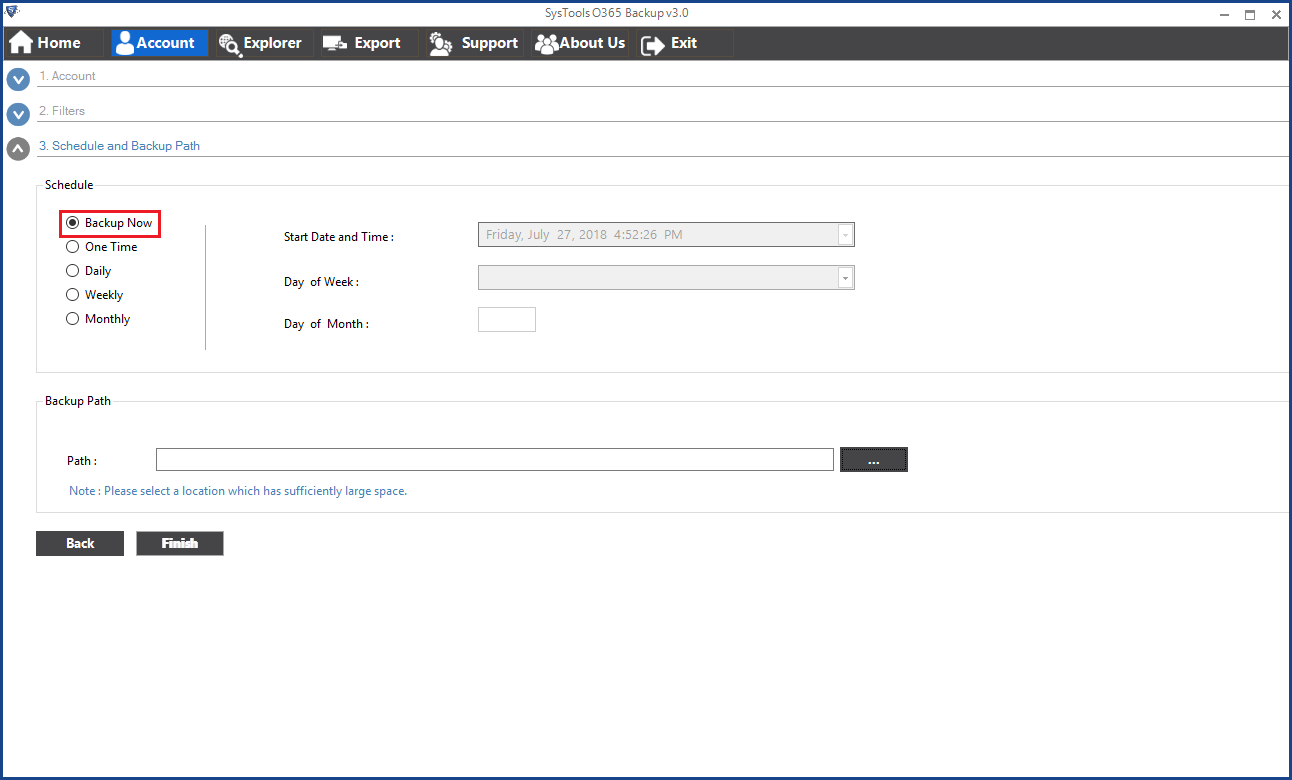Click the SysTools logo in title bar

tap(13, 13)
